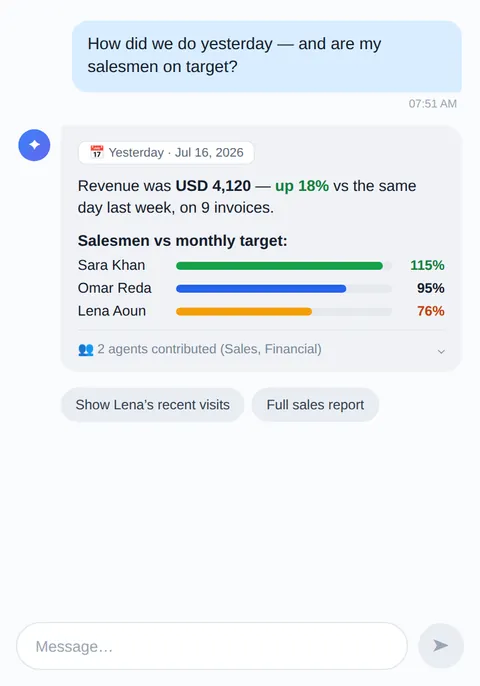Click the "up 18%" green text
This screenshot has height=686, width=480.
click(302, 186)
